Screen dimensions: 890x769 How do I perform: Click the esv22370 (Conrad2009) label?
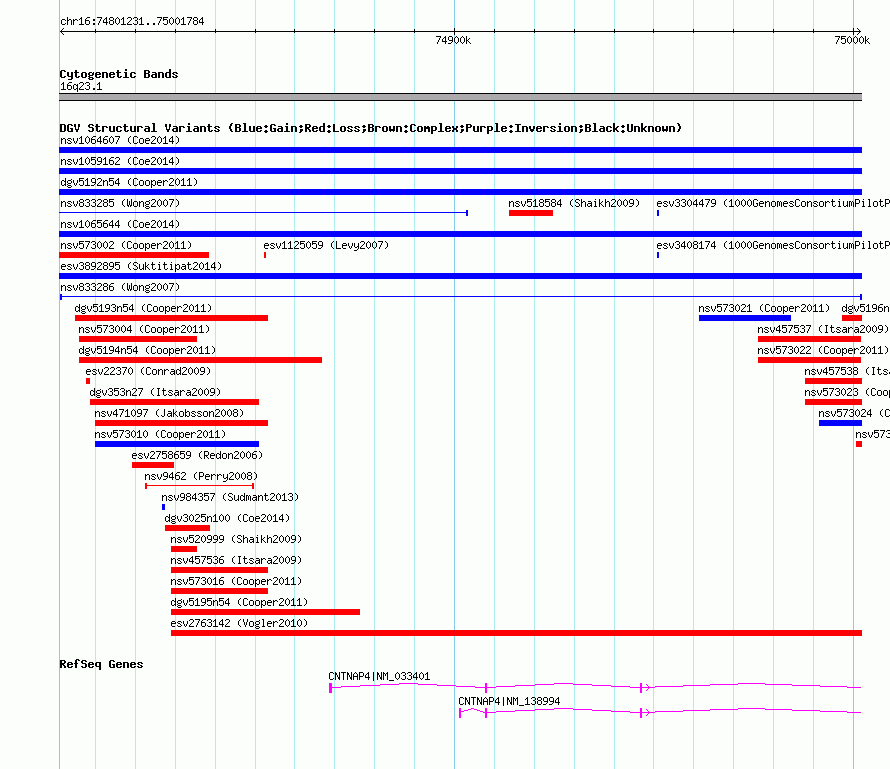point(148,371)
